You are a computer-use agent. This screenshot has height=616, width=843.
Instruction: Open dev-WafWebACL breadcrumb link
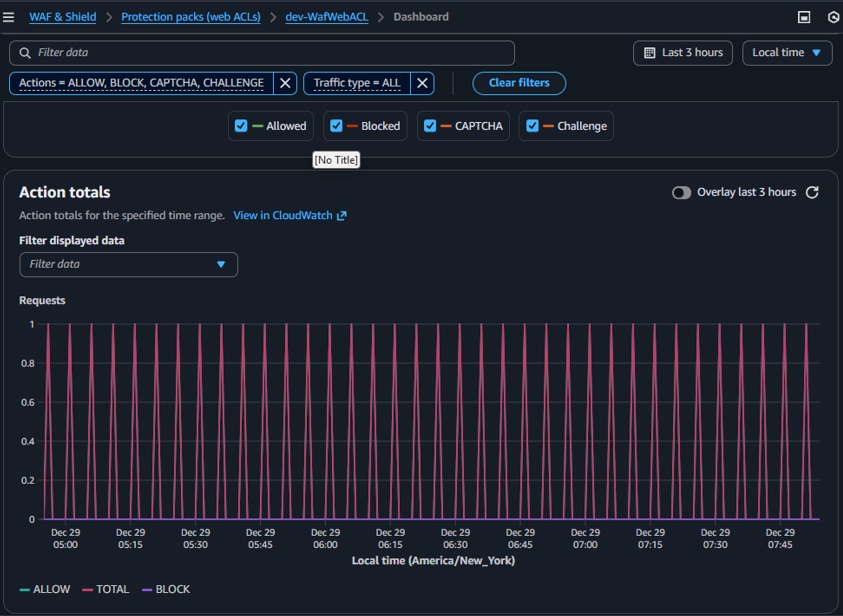point(326,17)
